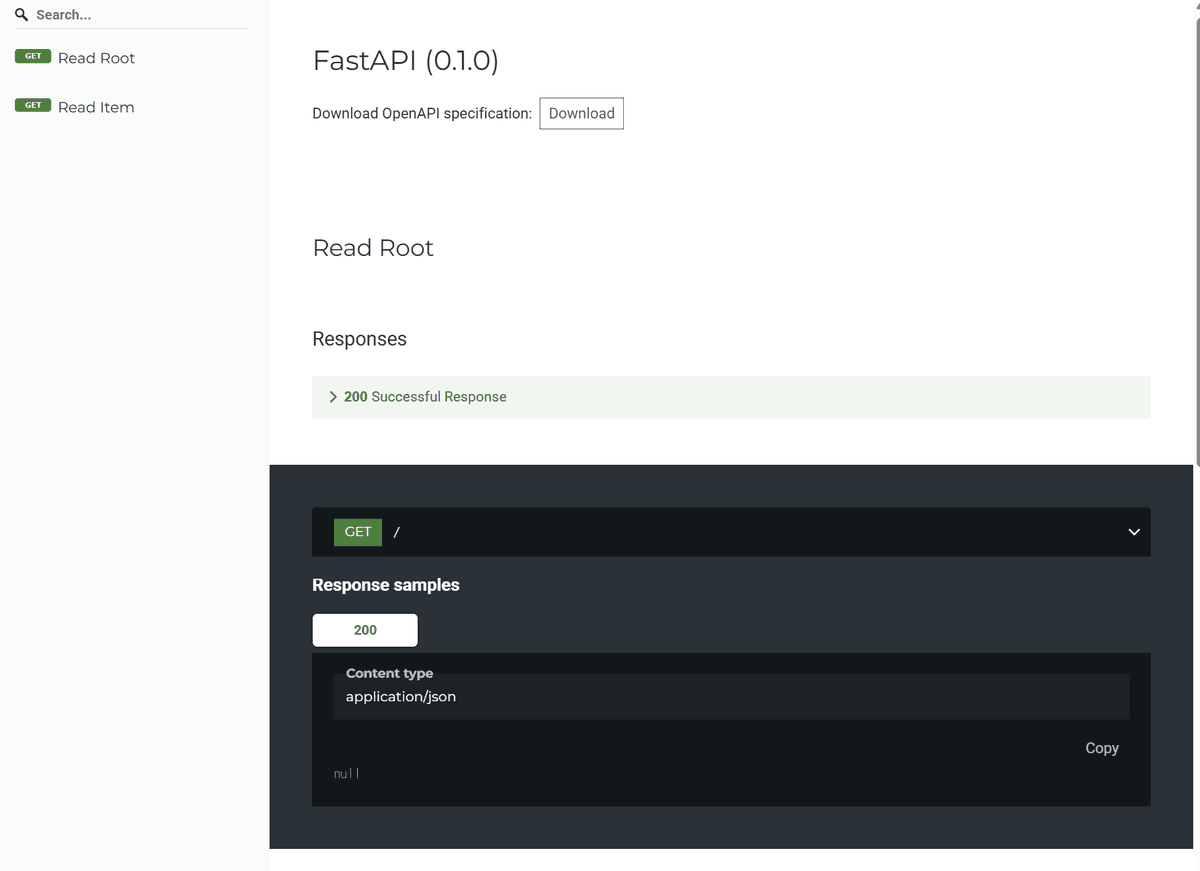This screenshot has width=1200, height=871.
Task: Navigate to Read Item in the sidebar
Action: click(96, 107)
